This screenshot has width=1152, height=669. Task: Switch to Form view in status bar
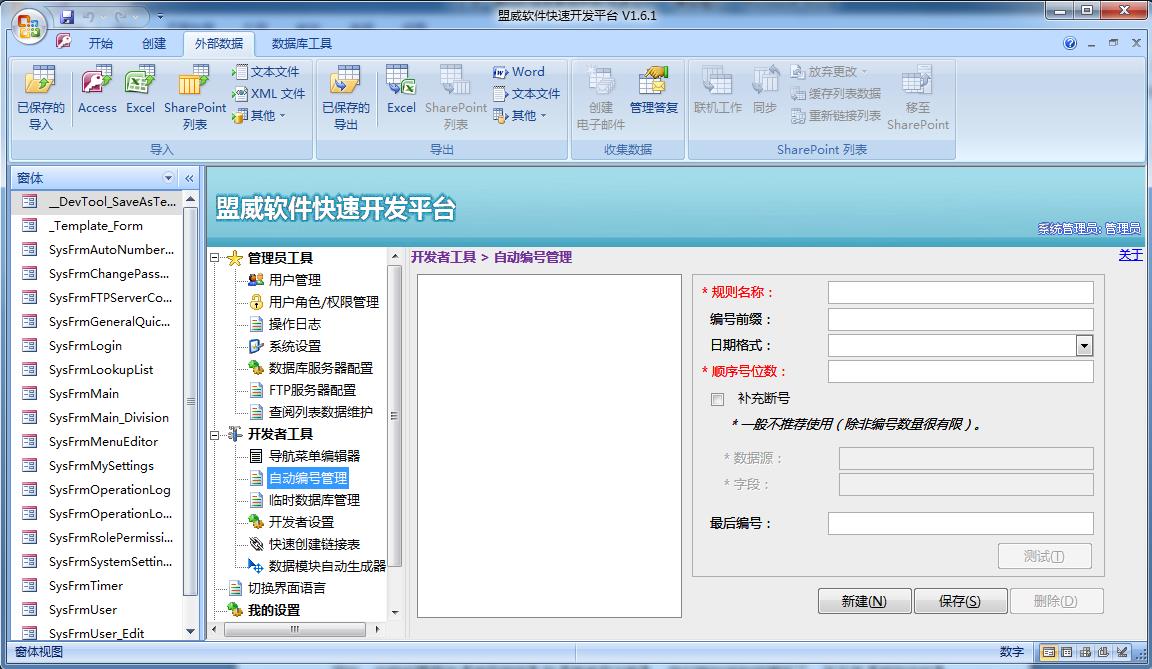tap(1048, 652)
